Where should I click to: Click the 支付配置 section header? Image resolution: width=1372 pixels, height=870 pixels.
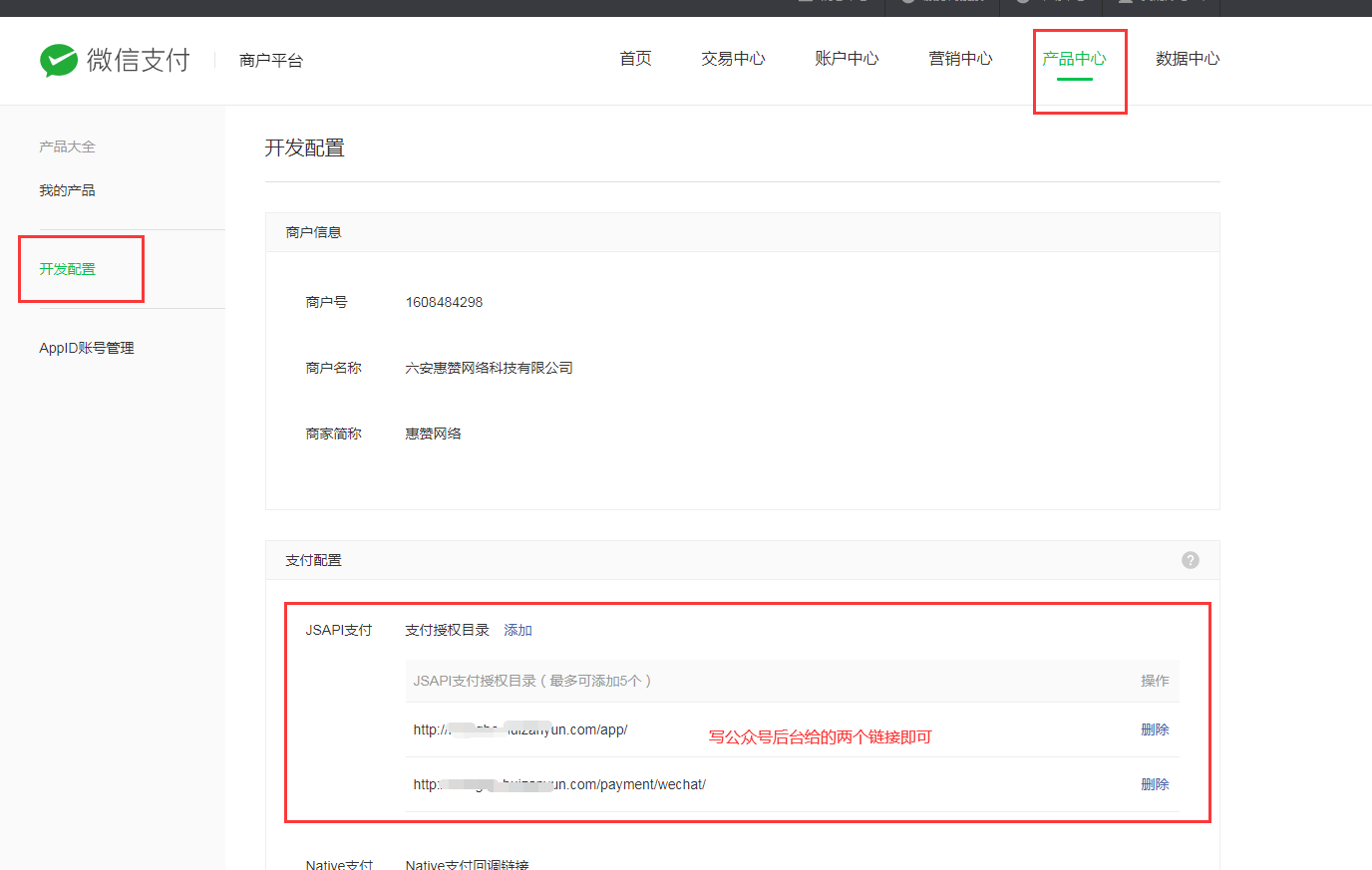[313, 560]
